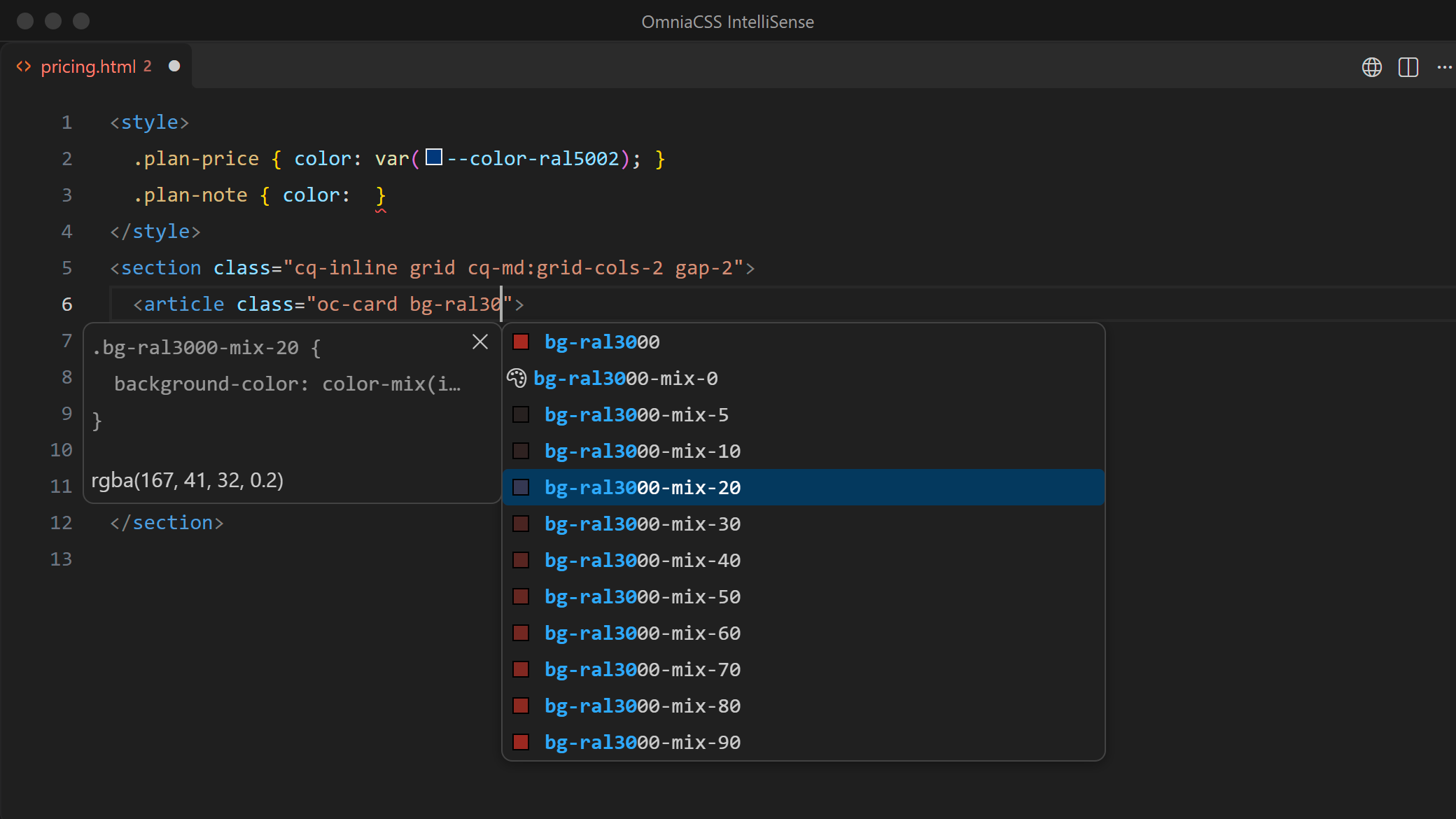The image size is (1456, 819).
Task: Accept the highlighted bg-ral3000-mix-20 suggestion
Action: [804, 487]
